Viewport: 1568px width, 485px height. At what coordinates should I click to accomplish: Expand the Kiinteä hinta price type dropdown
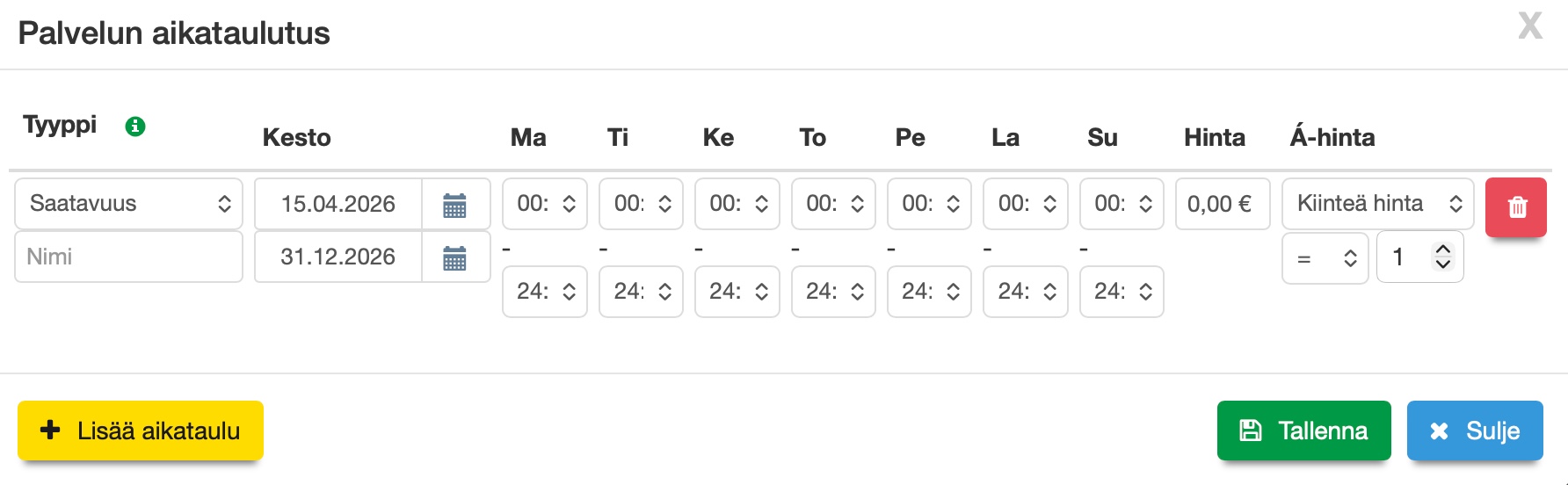(1377, 204)
